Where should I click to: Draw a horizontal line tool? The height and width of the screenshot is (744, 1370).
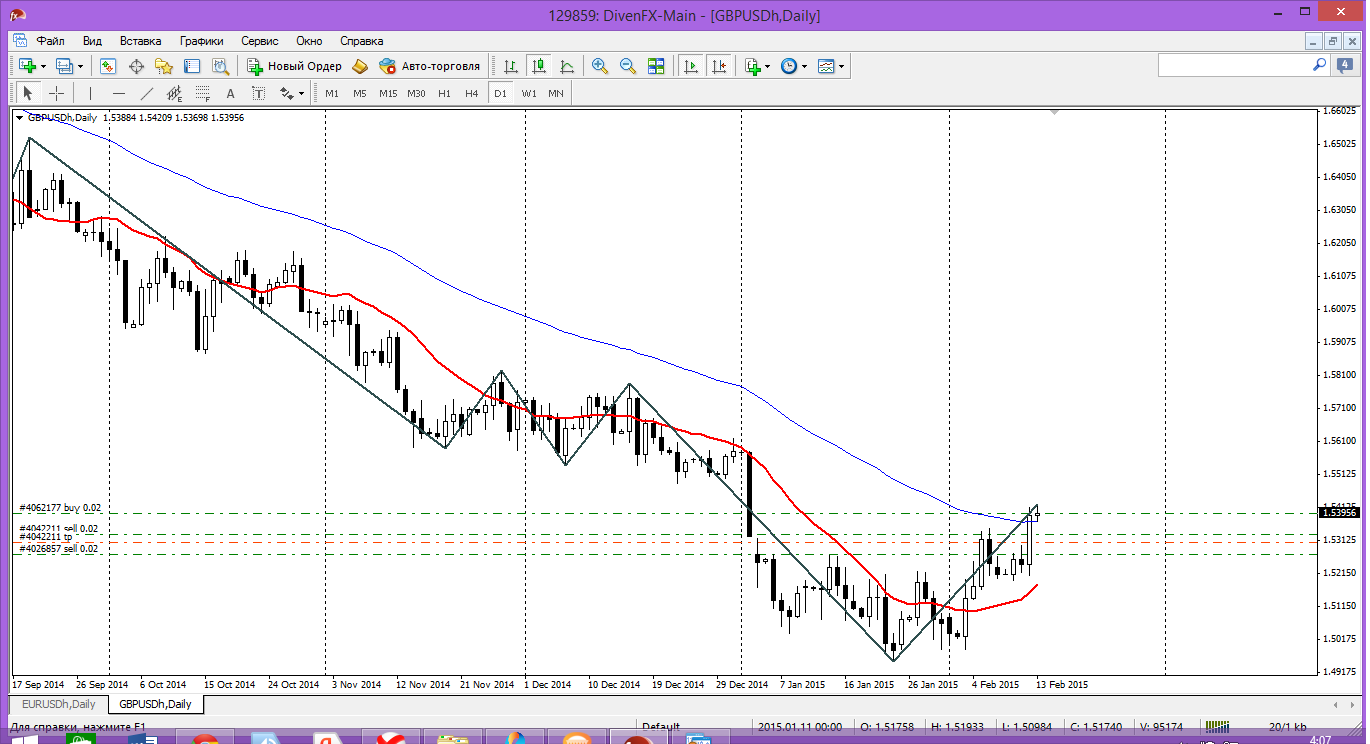pyautogui.click(x=119, y=93)
